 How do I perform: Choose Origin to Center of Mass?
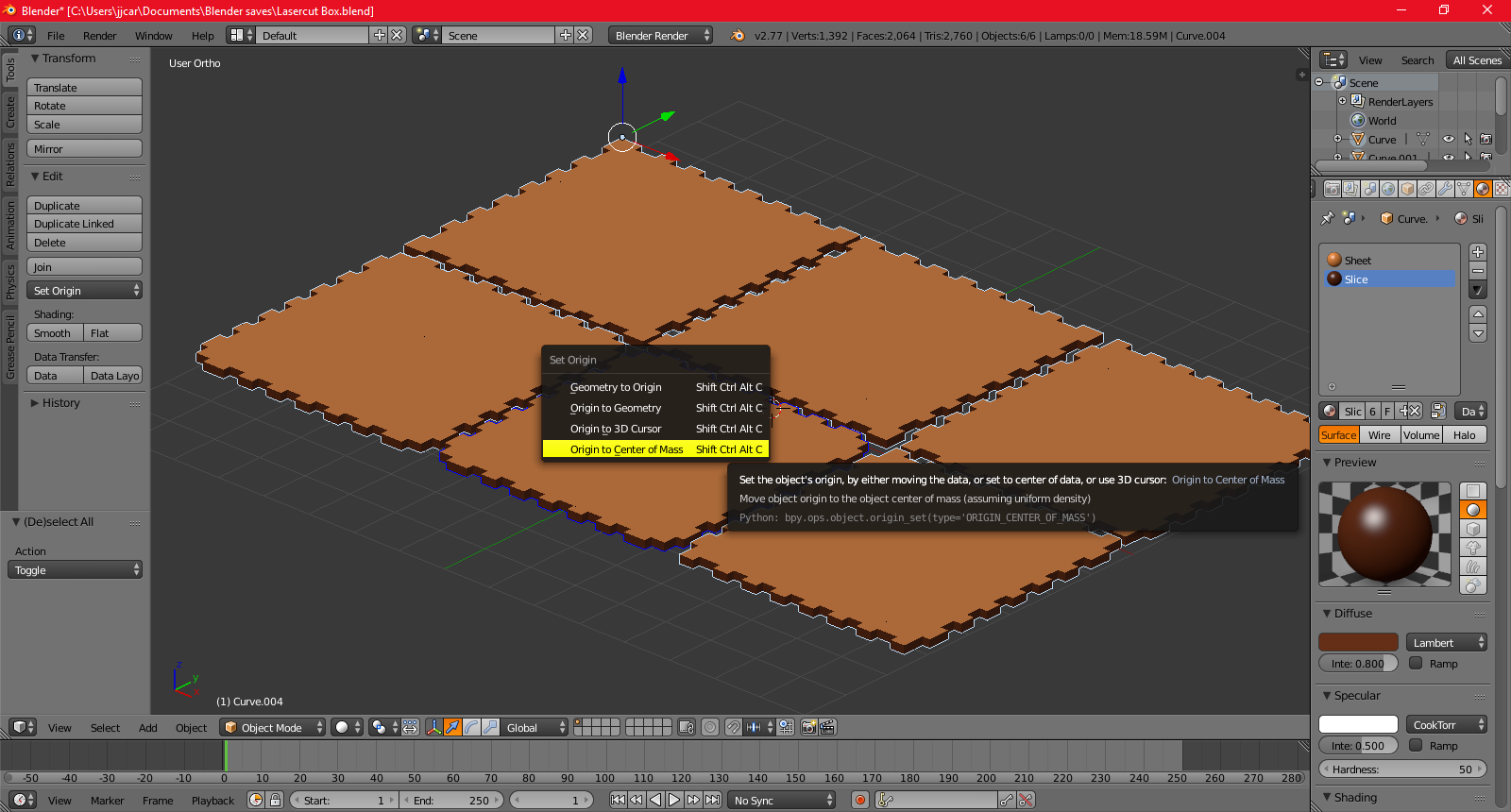[x=655, y=449]
